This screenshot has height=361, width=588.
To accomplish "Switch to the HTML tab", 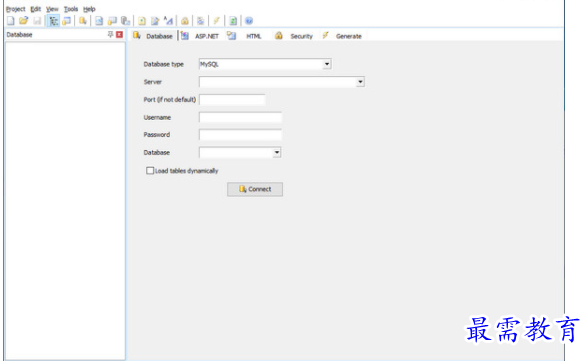I will pyautogui.click(x=244, y=36).
